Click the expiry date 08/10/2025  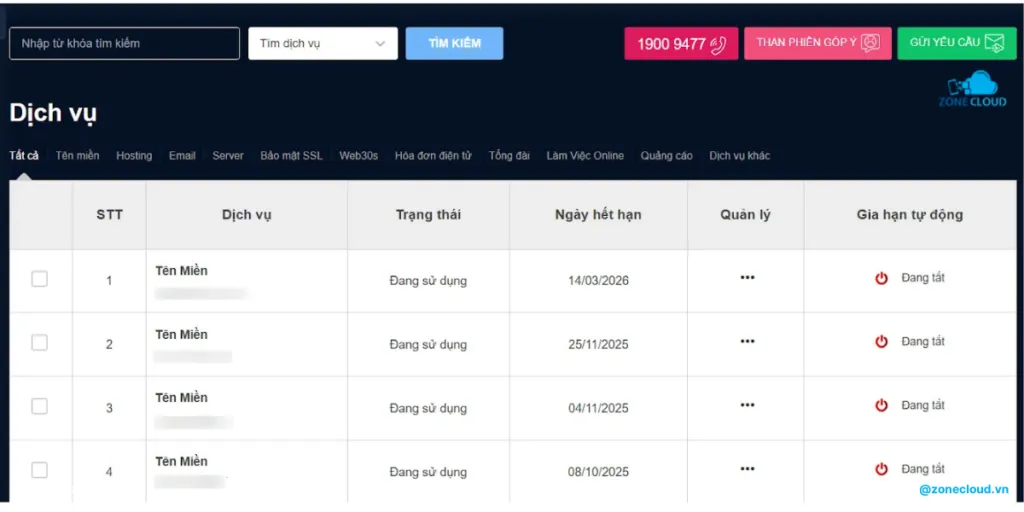pos(598,472)
